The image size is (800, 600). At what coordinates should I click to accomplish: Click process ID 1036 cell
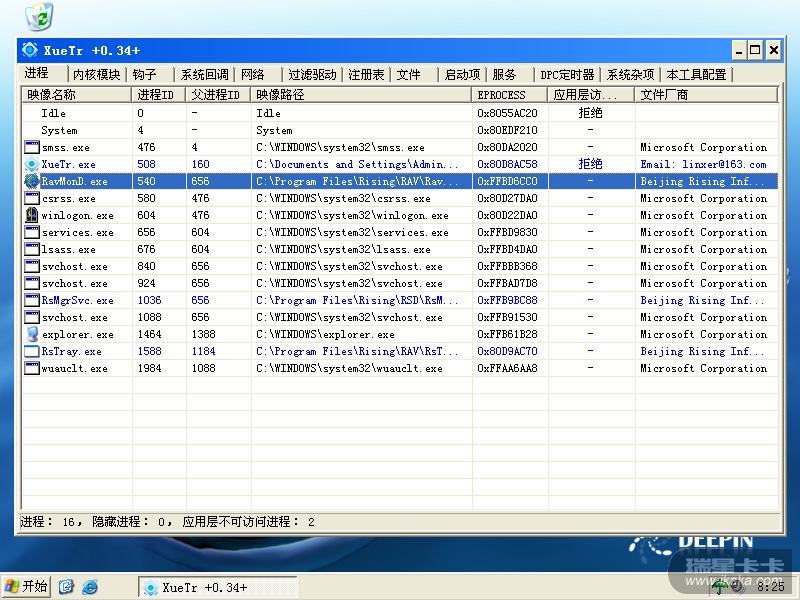click(x=149, y=301)
